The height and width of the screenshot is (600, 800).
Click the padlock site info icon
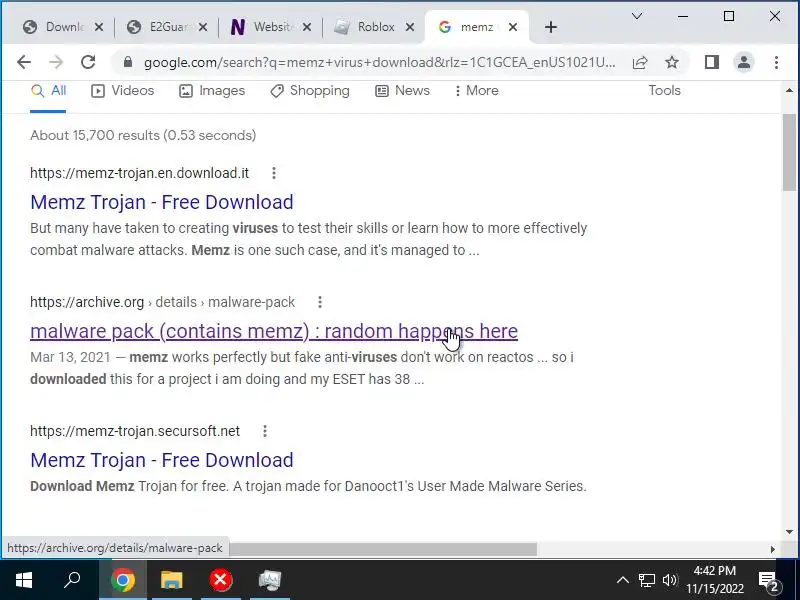click(128, 62)
